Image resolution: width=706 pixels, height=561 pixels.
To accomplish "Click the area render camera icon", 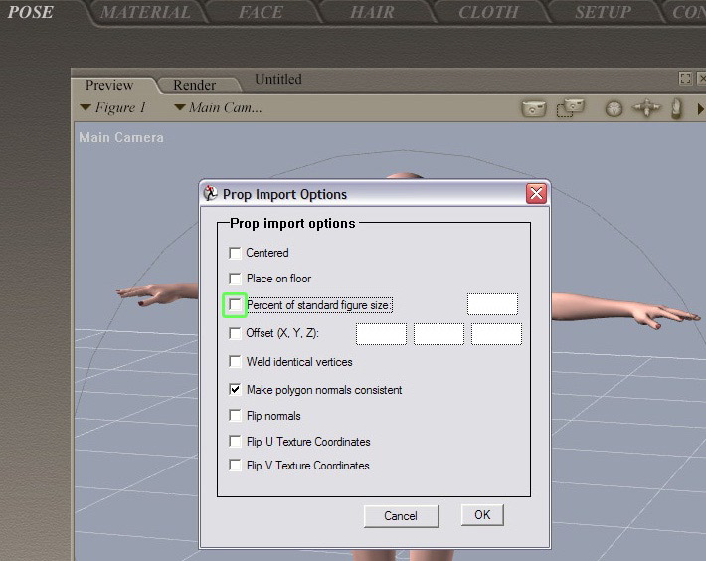I will point(570,108).
